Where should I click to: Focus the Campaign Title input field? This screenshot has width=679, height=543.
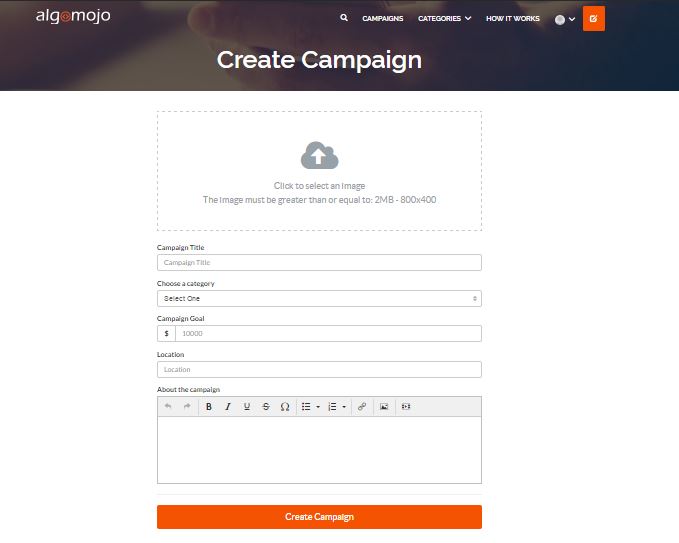pos(319,263)
